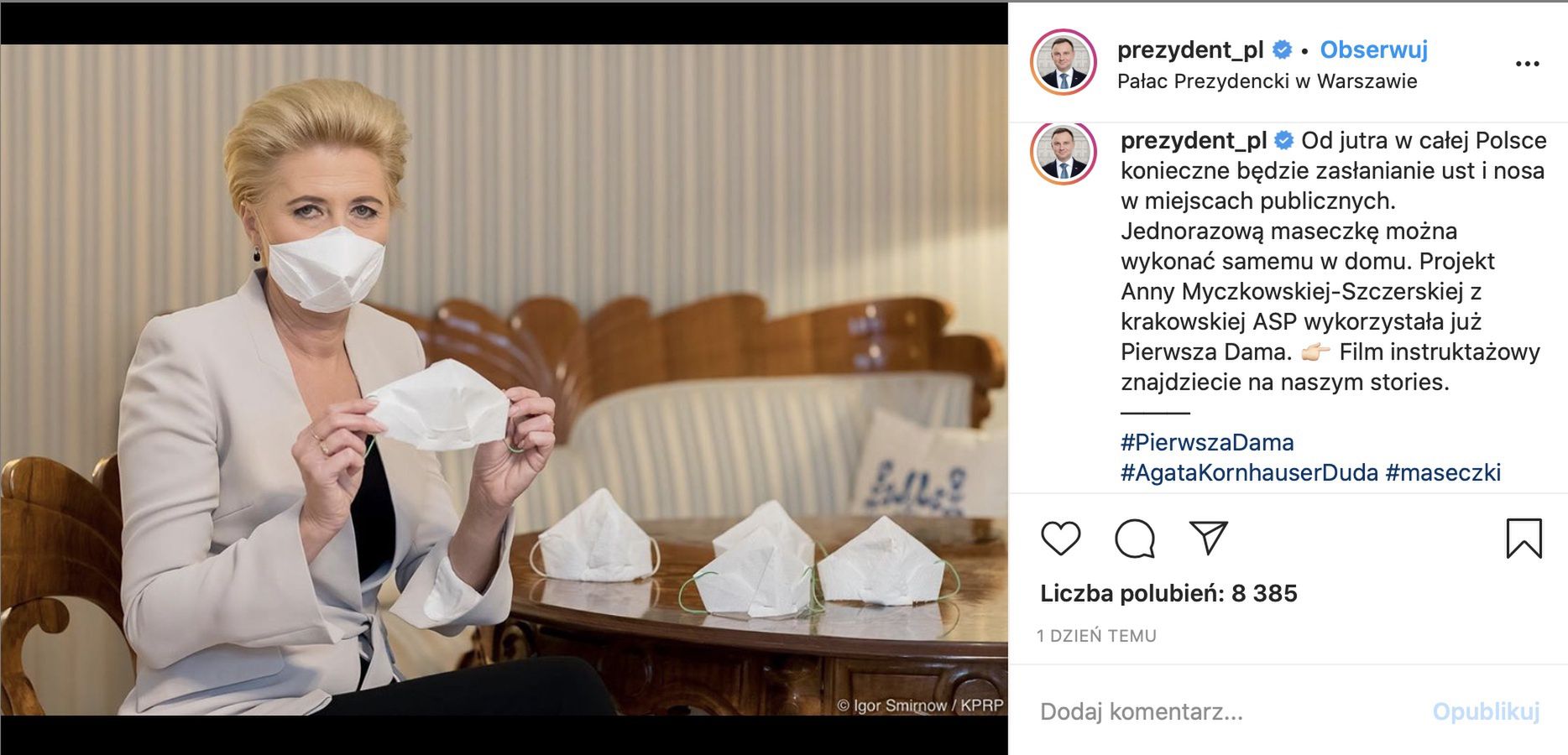
Task: Open prezydent_pl profile from header username
Action: click(x=1189, y=49)
